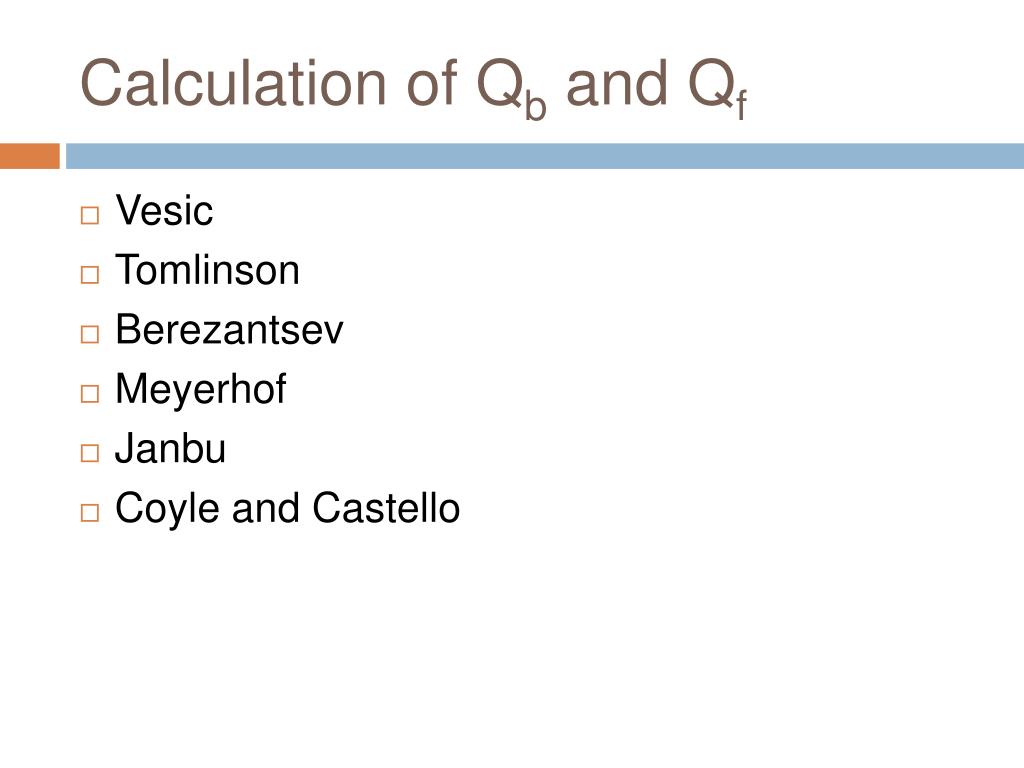
Task: Click the square bullet beside Berezantsev
Action: point(90,334)
